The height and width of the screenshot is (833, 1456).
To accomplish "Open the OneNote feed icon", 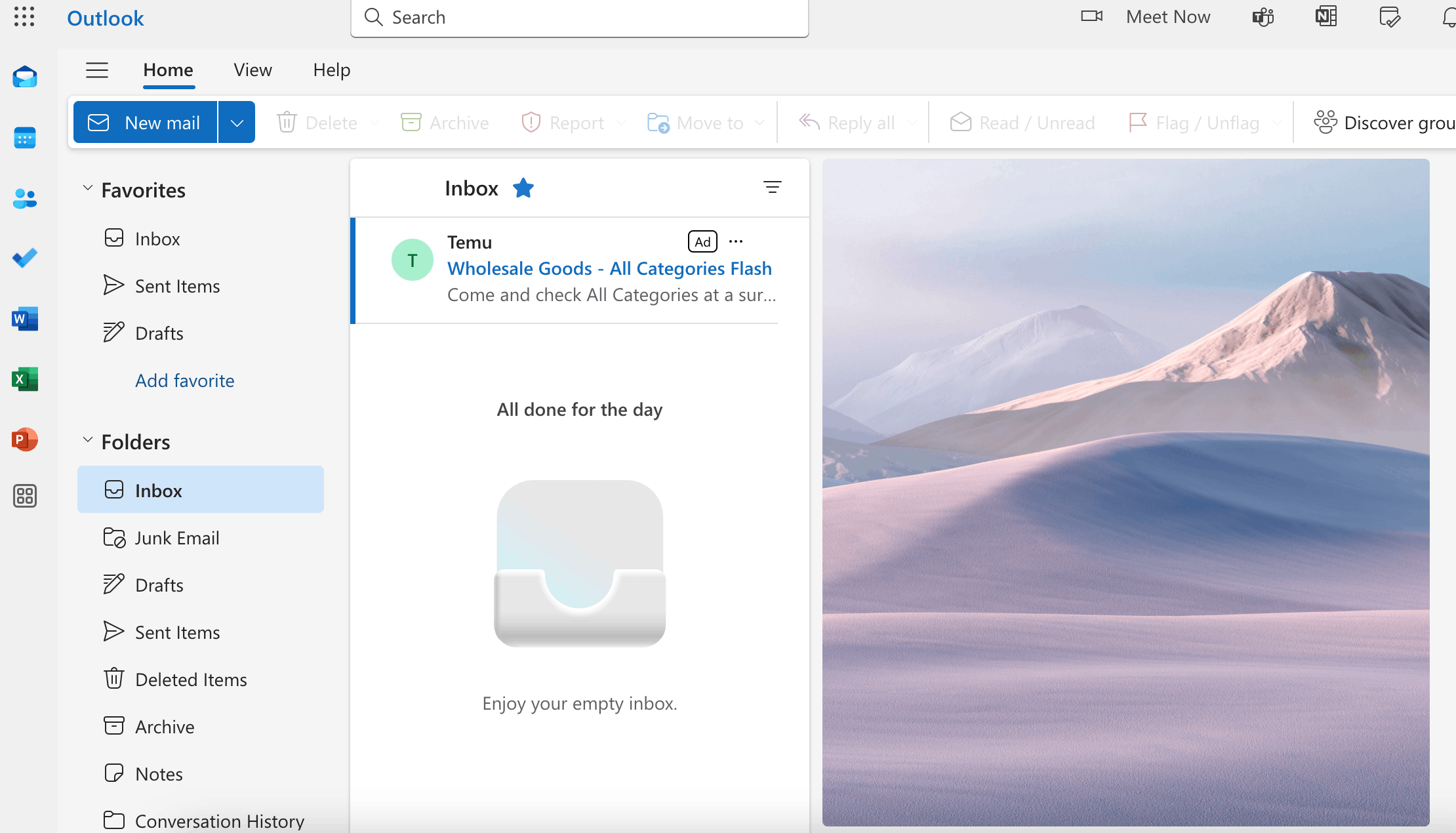I will tap(1325, 17).
